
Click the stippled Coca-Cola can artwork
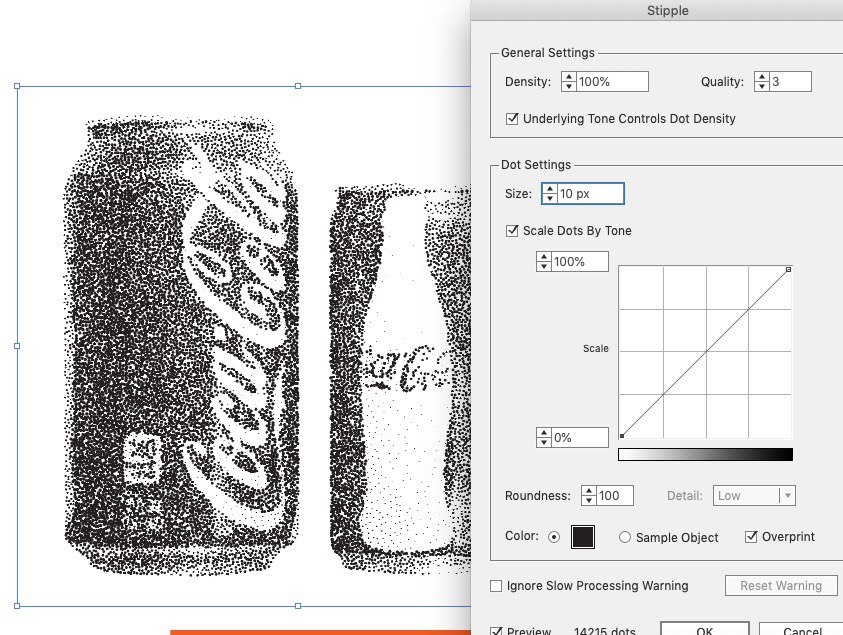coord(181,344)
